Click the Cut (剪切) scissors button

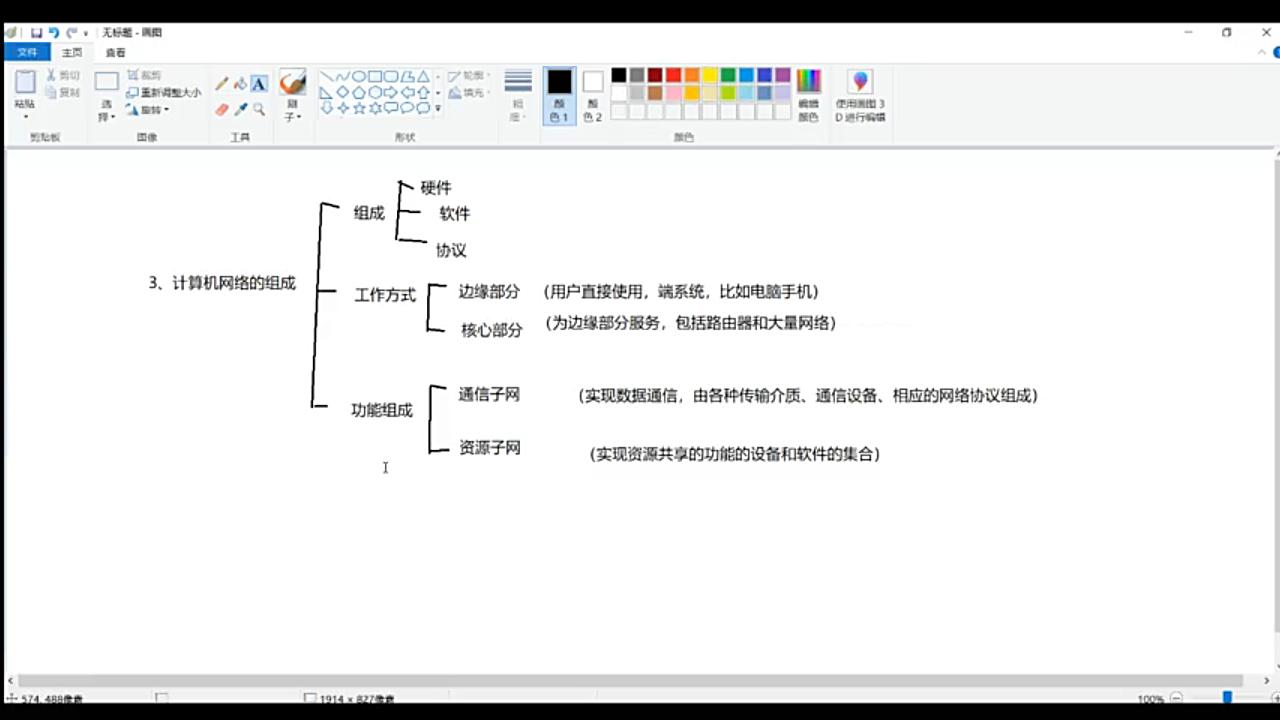(x=63, y=75)
